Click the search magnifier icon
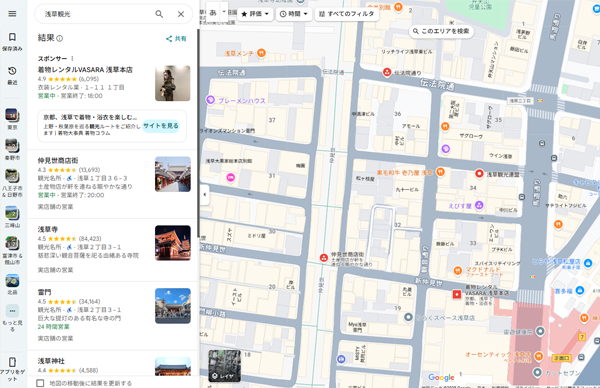The width and height of the screenshot is (600, 388). (x=159, y=14)
